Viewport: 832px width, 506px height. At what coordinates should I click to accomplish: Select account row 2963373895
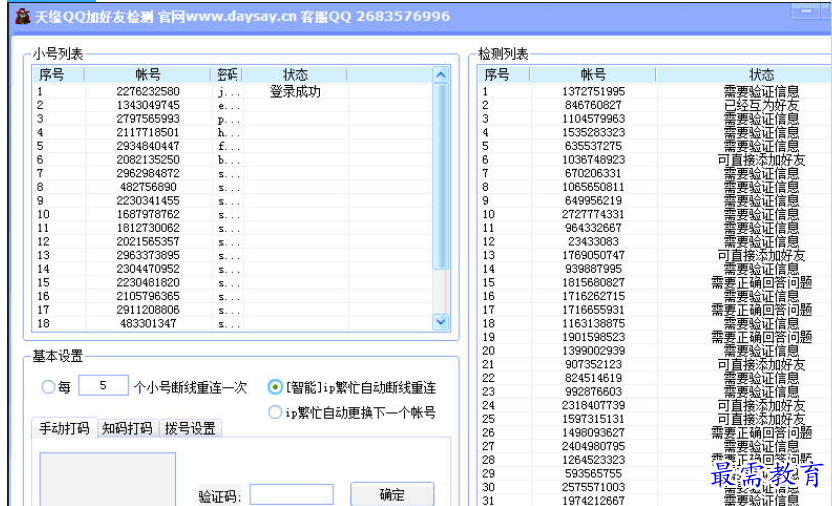[x=148, y=255]
